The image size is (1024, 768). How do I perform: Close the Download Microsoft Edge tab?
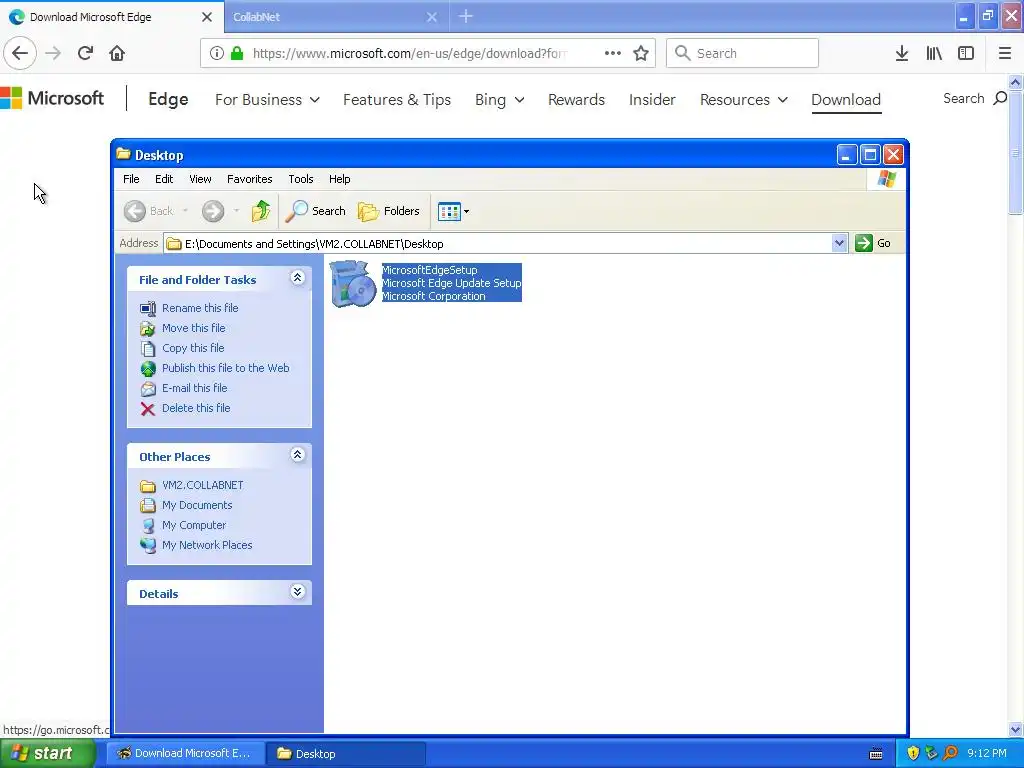click(207, 17)
